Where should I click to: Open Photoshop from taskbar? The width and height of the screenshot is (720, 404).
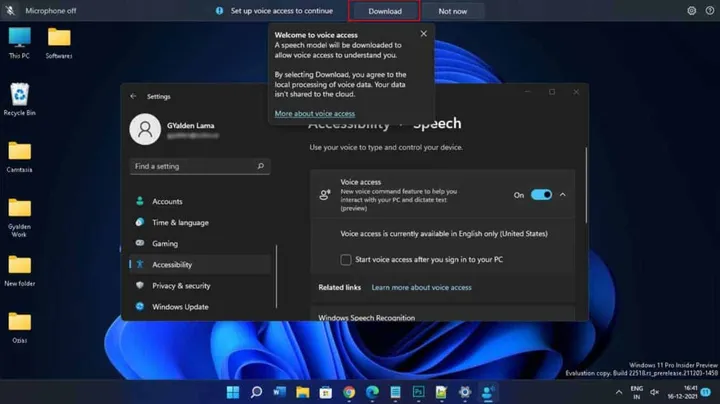coord(418,392)
